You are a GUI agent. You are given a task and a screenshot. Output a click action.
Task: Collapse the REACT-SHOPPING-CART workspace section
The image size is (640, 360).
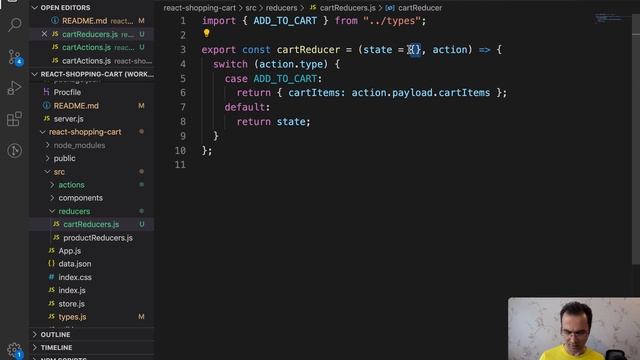pos(35,74)
